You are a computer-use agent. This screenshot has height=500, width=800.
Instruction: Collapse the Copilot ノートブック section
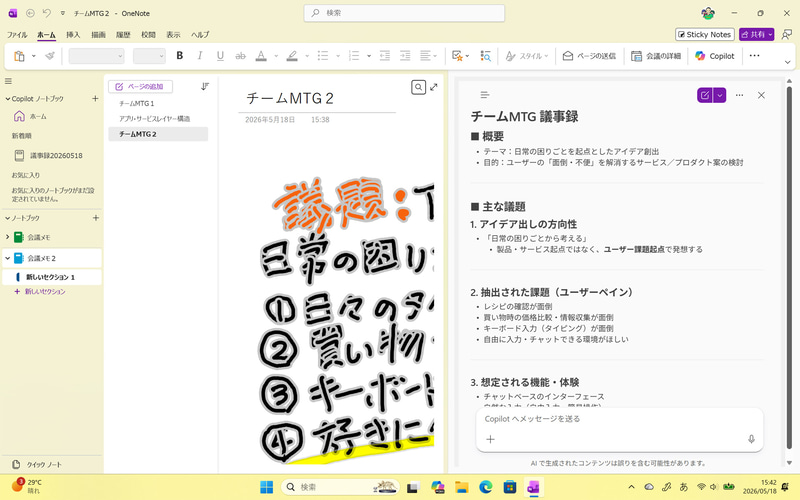8,99
